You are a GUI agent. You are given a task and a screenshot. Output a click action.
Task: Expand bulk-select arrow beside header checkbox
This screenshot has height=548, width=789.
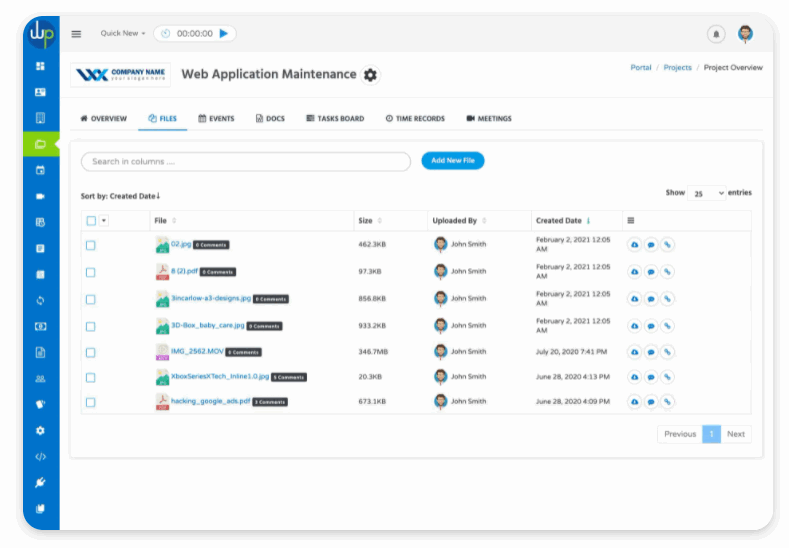click(x=104, y=220)
